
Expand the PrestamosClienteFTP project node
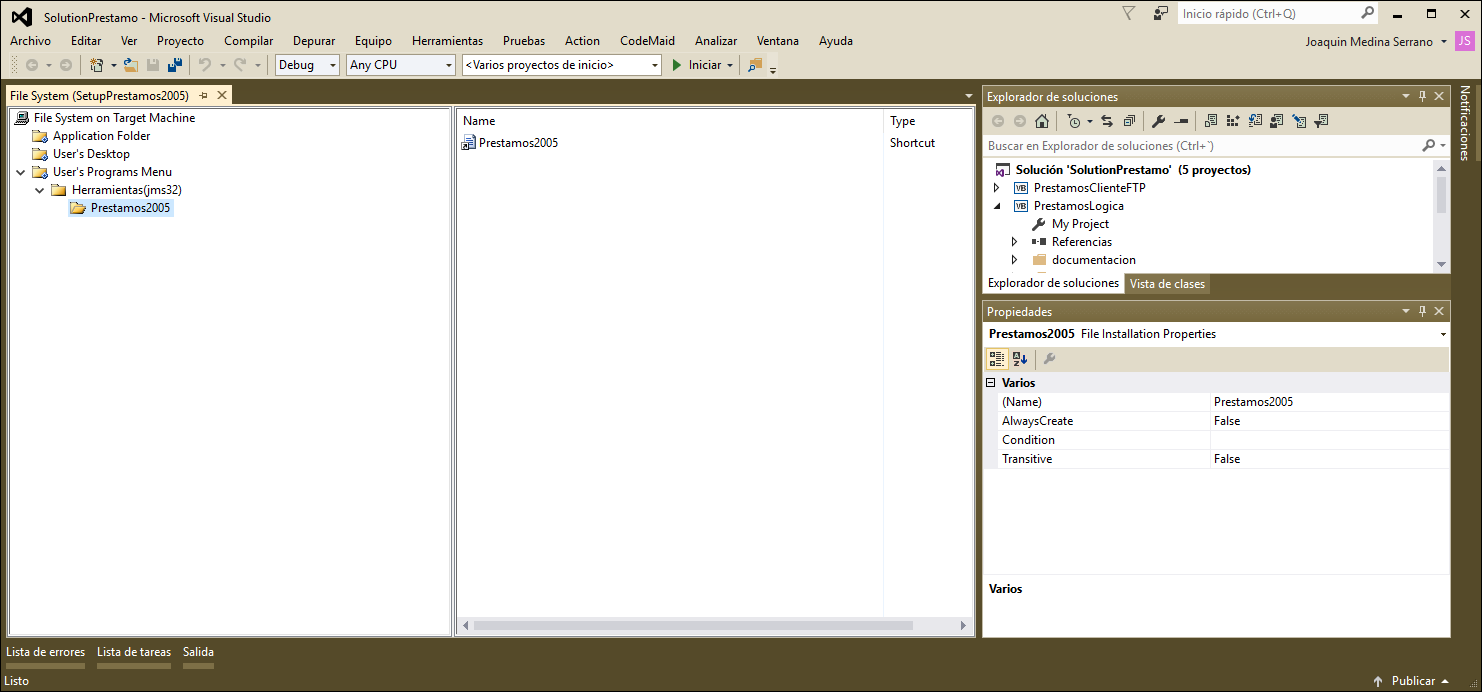pos(996,188)
